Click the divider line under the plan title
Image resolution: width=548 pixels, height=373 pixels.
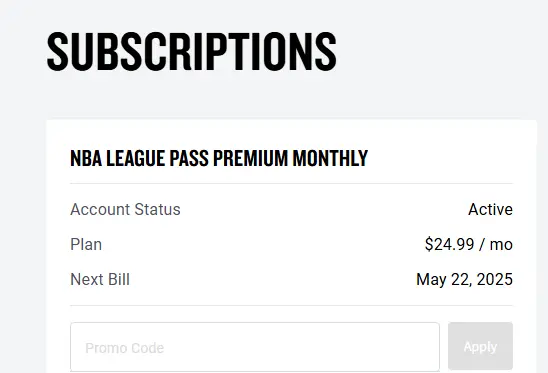coord(291,183)
